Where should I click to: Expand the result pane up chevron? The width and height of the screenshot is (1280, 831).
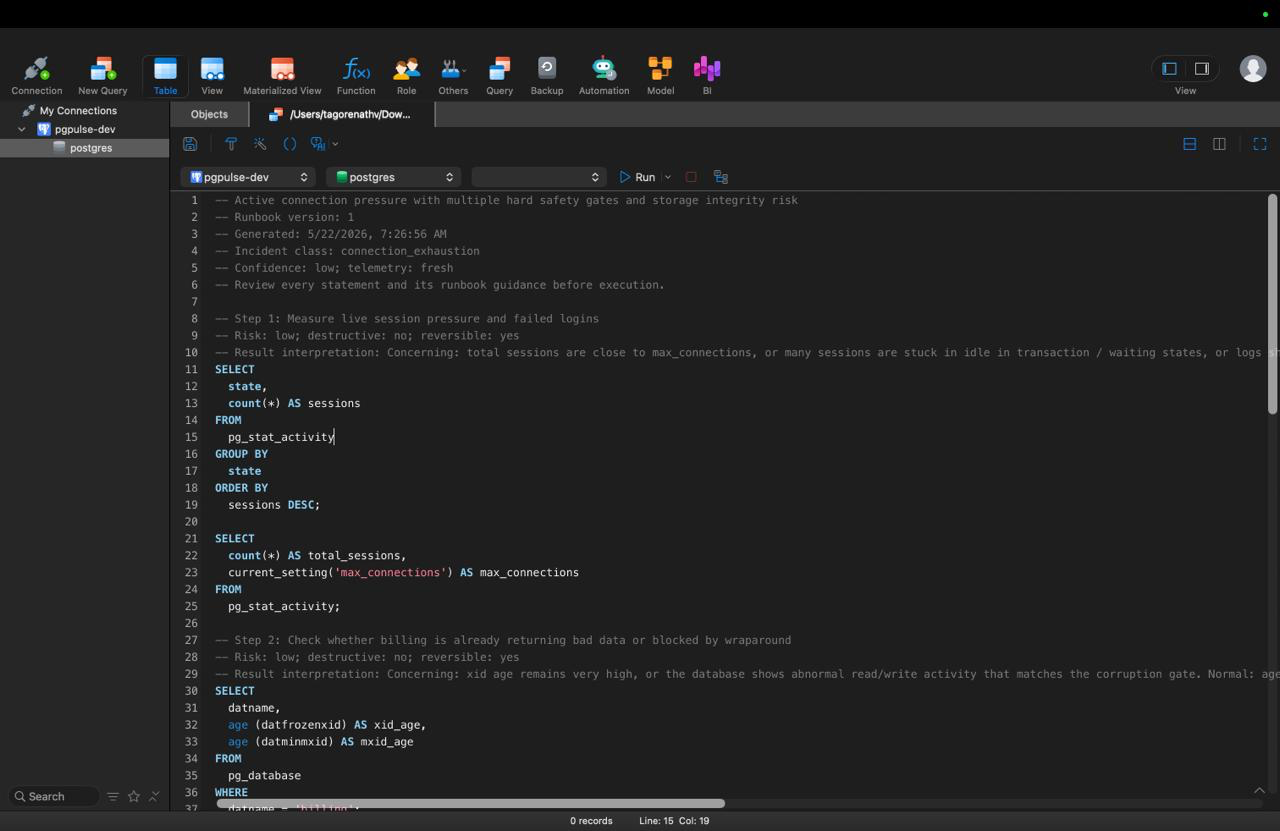pos(1259,790)
